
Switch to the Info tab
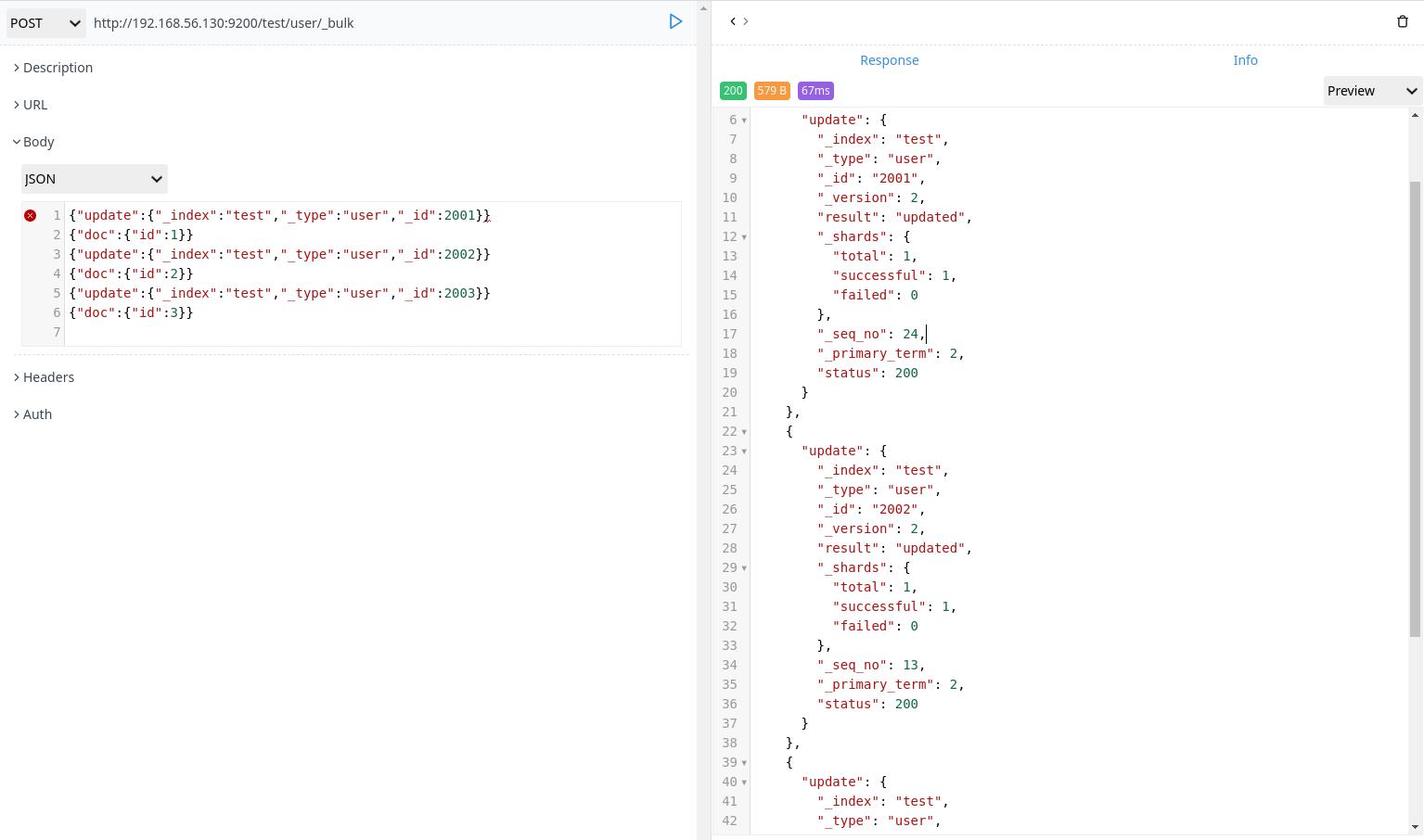[x=1245, y=59]
